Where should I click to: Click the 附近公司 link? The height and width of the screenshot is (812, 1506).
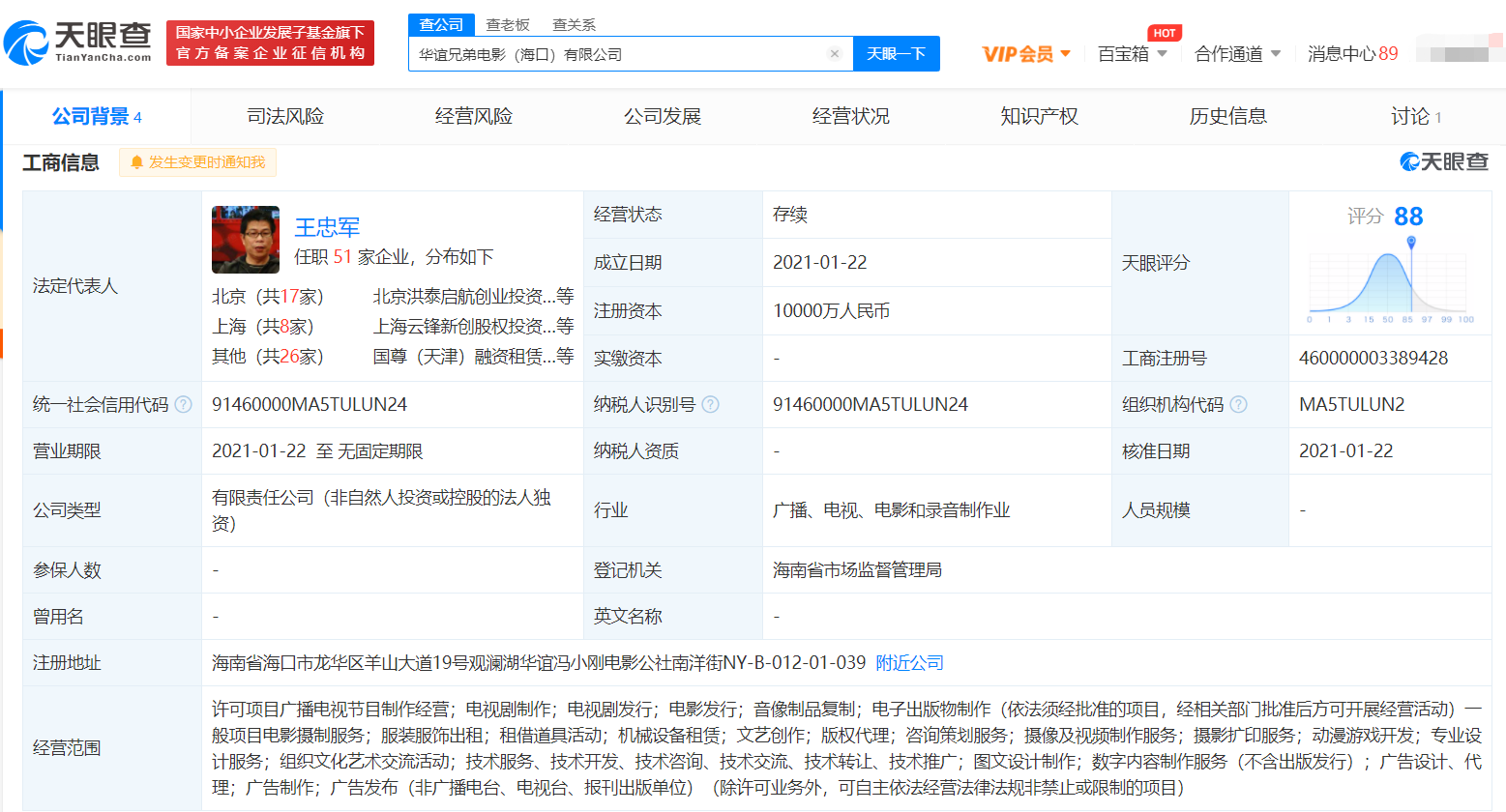tap(909, 663)
